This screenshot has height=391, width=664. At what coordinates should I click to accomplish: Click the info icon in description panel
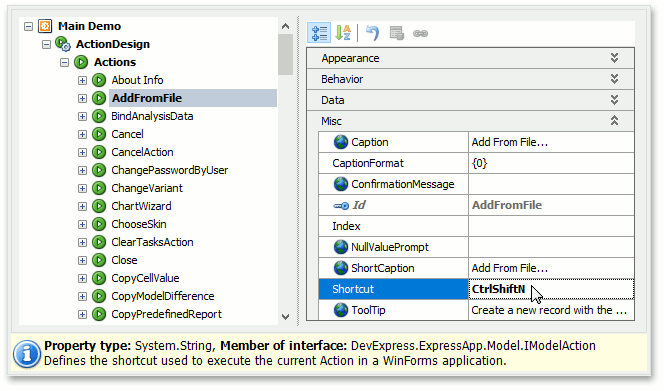tap(27, 354)
